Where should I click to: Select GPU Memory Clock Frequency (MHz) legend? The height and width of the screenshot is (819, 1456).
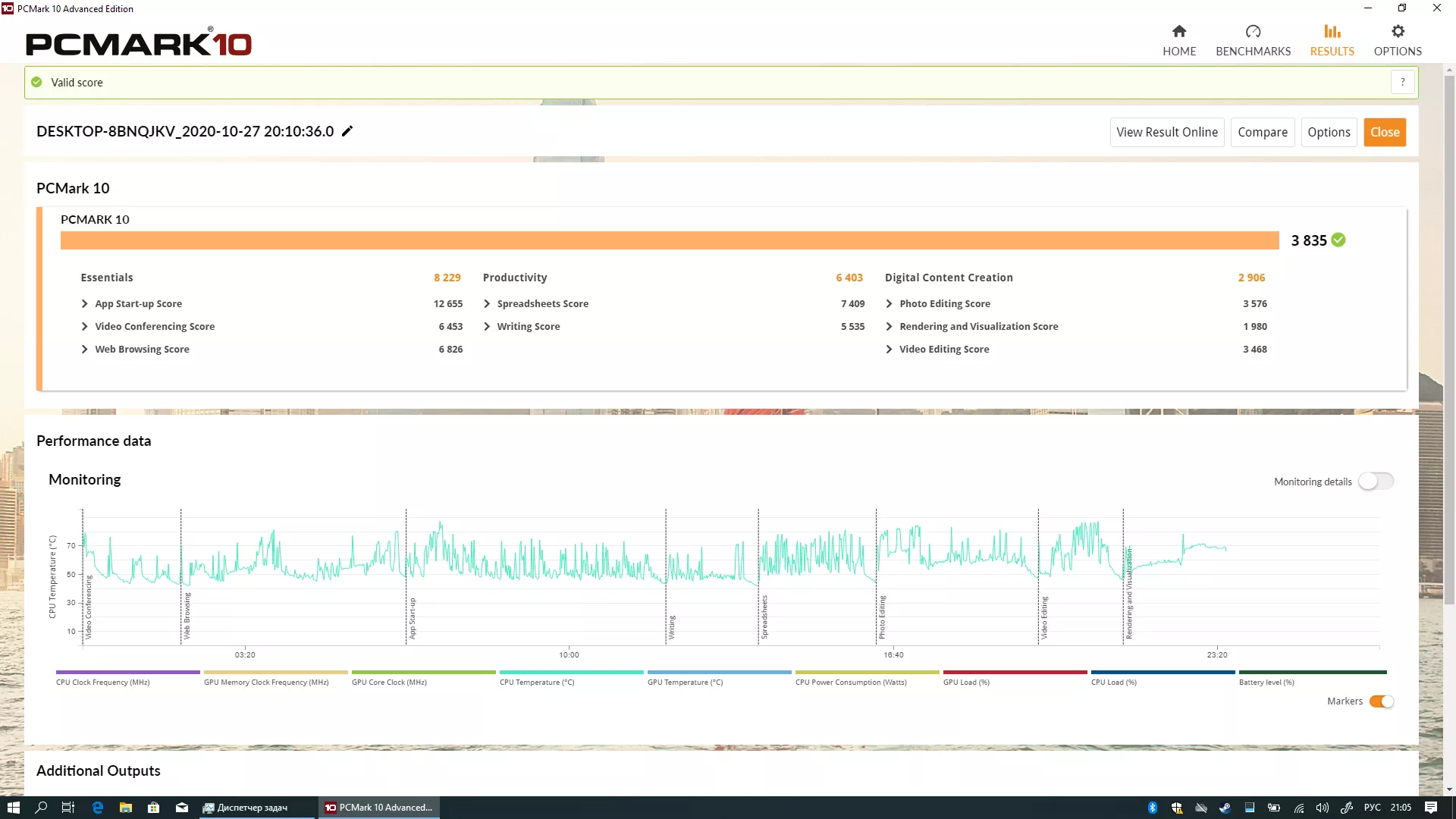(x=276, y=677)
